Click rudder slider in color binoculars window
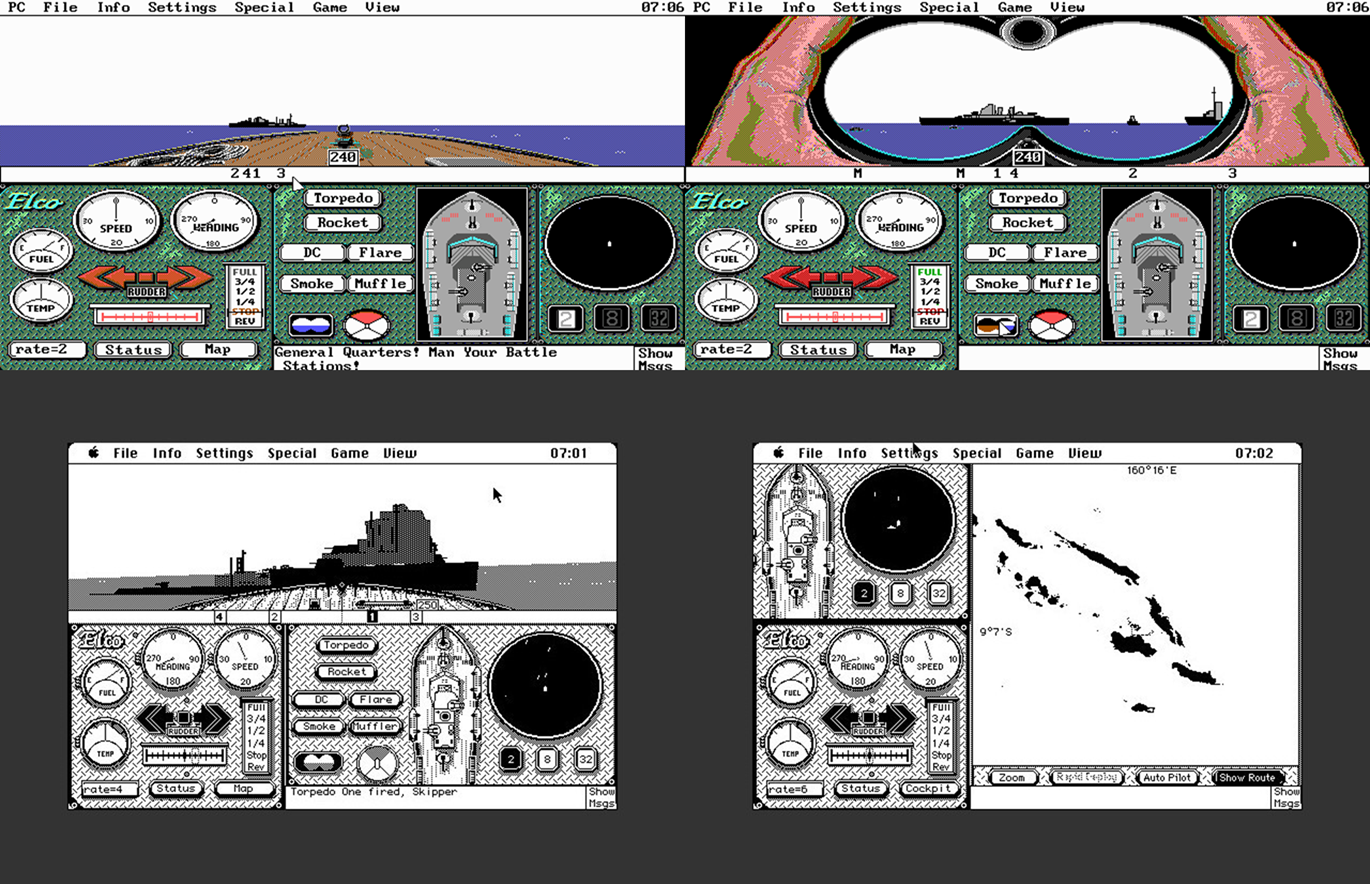 pos(833,316)
